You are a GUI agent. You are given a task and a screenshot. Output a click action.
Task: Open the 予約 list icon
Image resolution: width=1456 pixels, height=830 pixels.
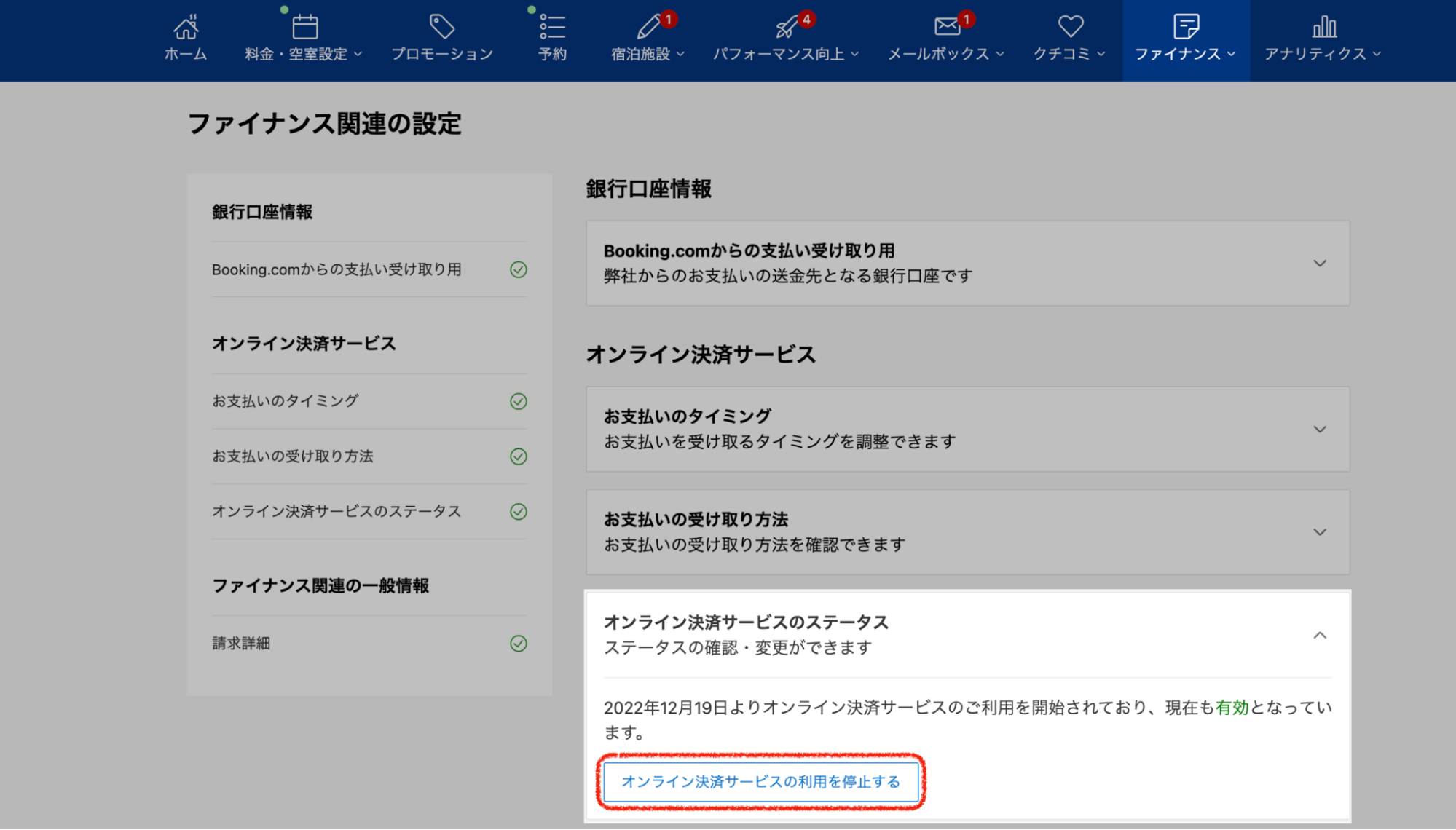(x=552, y=28)
